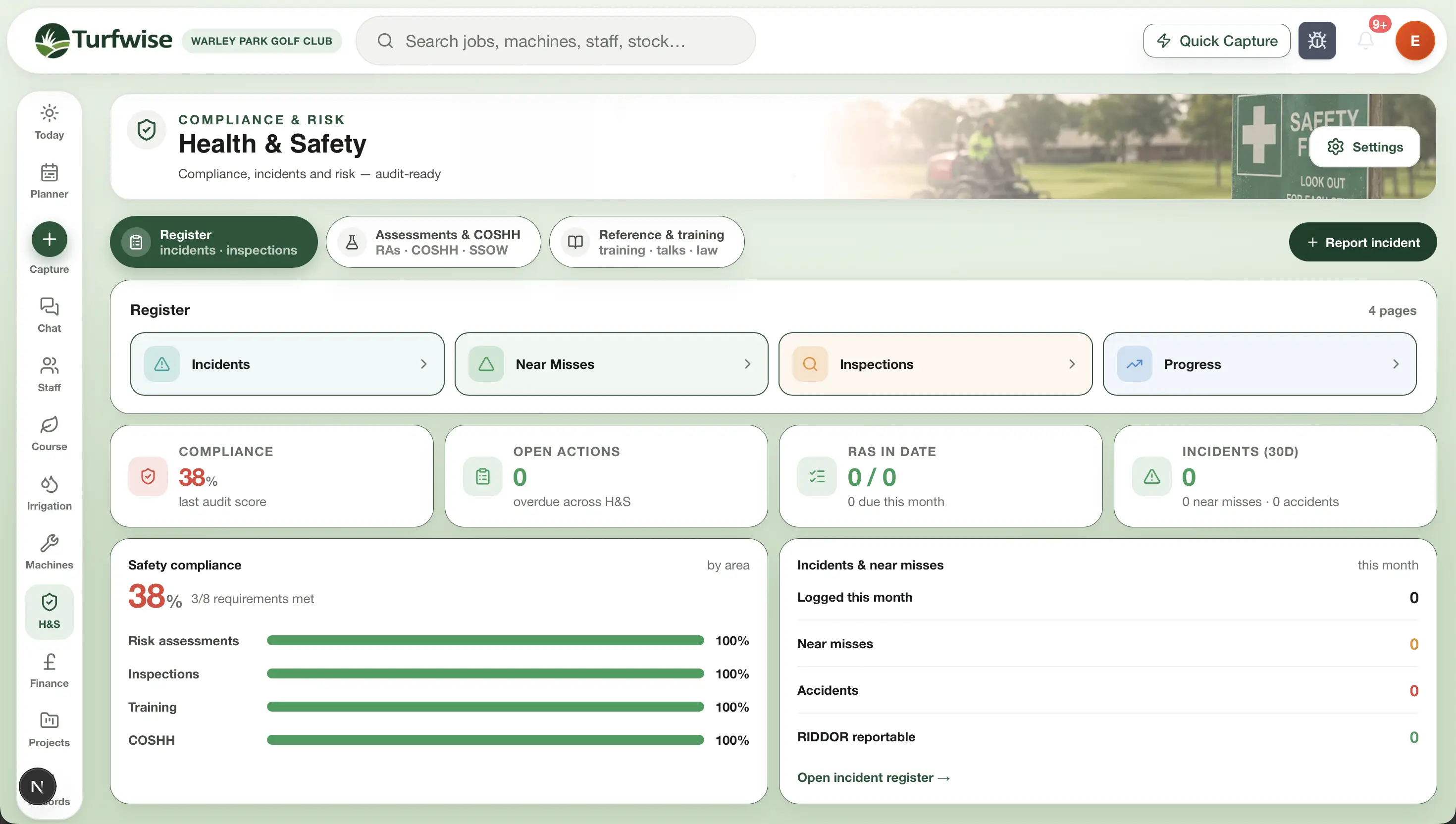Switch to Register tab
The image size is (1456, 824).
tap(214, 242)
